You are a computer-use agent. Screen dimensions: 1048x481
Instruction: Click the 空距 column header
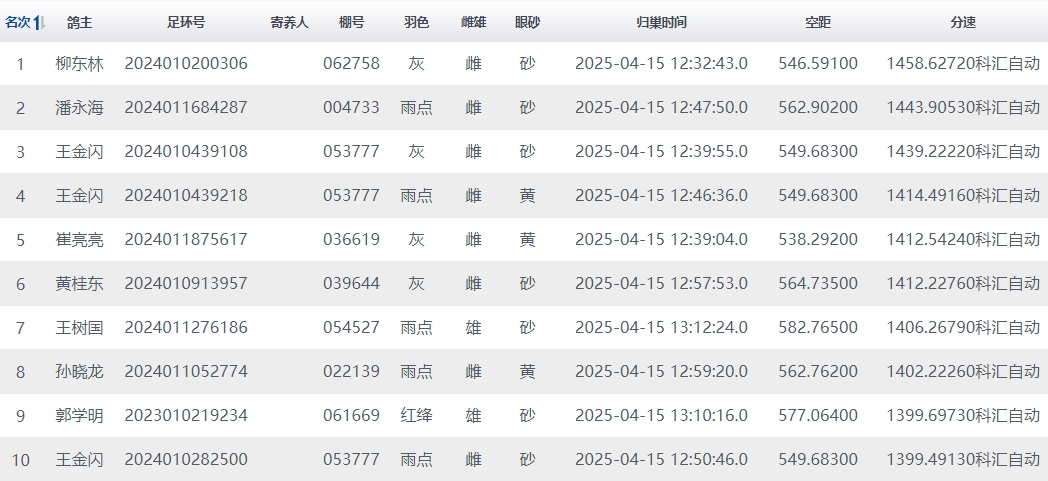click(818, 22)
